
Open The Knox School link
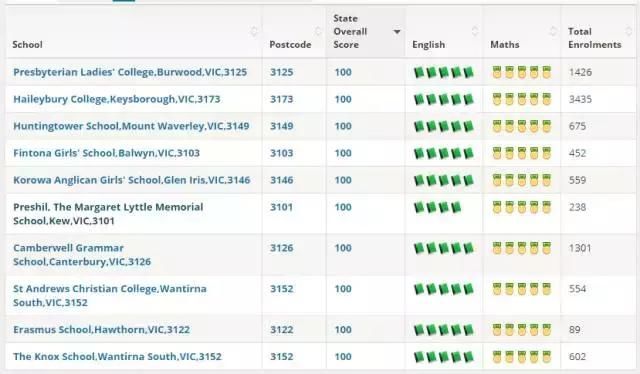[x=117, y=356]
